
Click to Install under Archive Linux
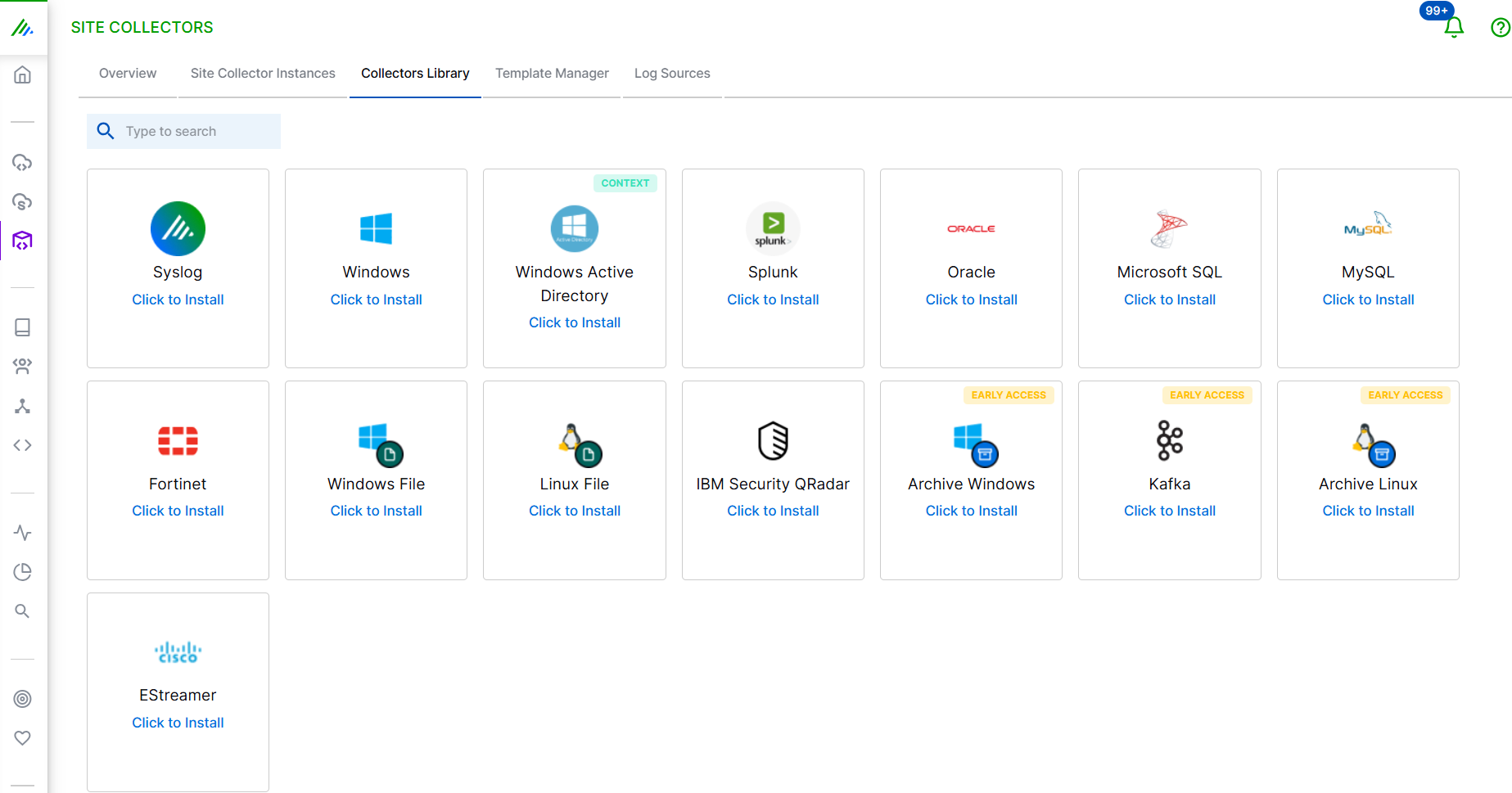tap(1368, 511)
